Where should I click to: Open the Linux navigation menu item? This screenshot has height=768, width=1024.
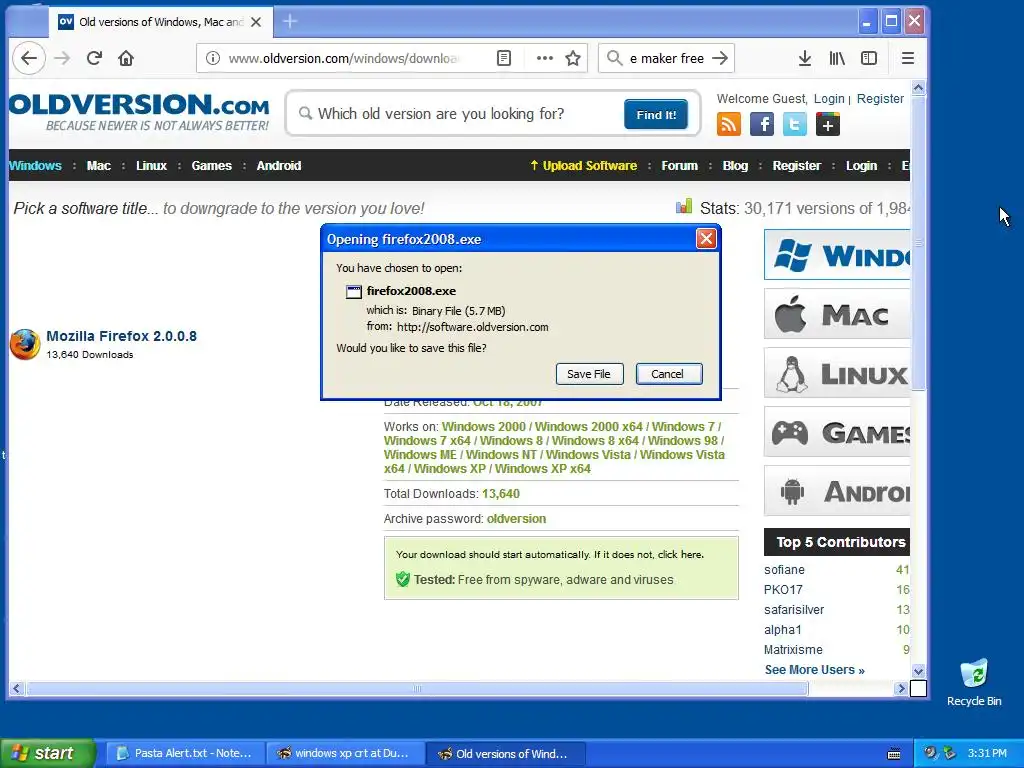(x=152, y=165)
